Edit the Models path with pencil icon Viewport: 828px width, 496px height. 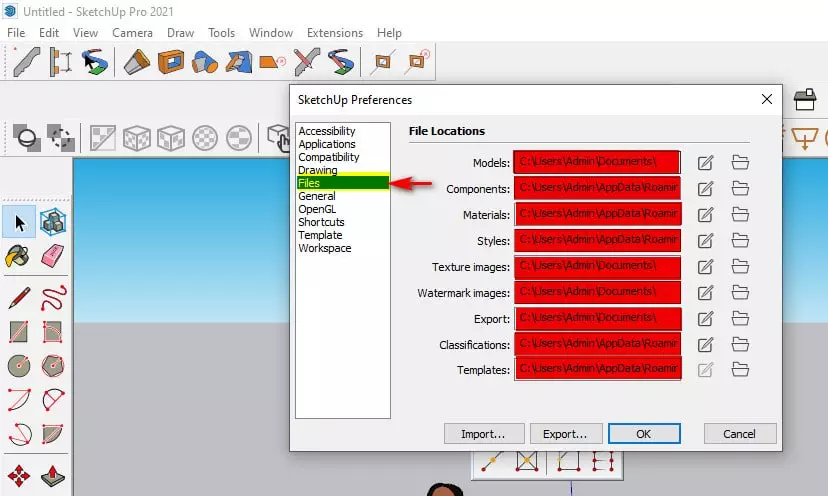(x=706, y=163)
